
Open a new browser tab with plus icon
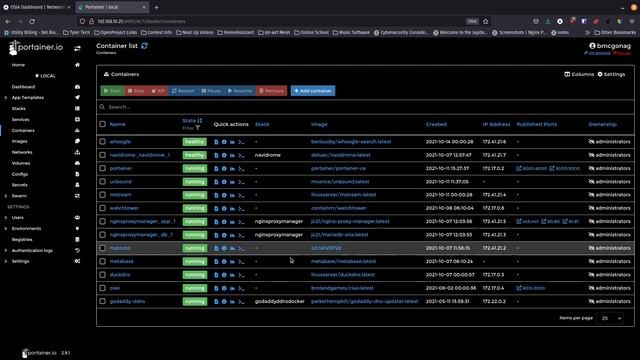click(x=156, y=7)
